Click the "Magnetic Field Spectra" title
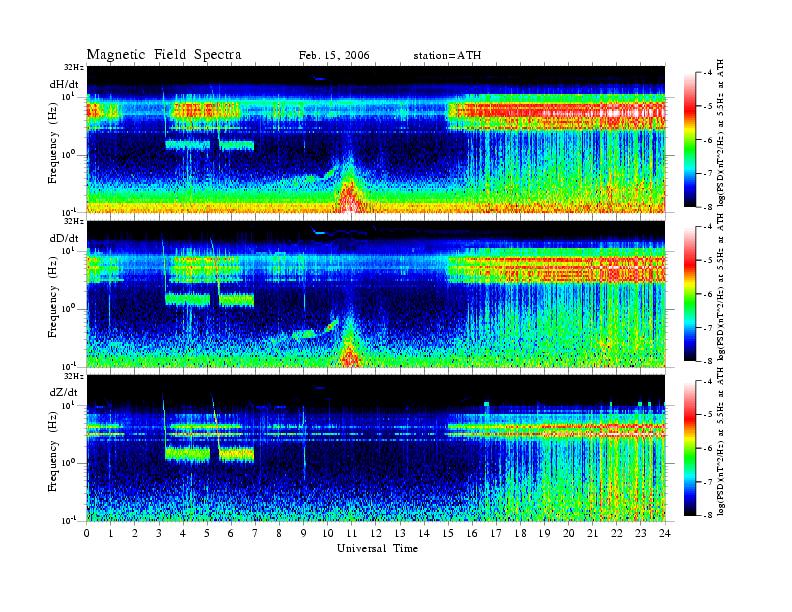Viewport: 792px width, 612px height. click(x=164, y=55)
